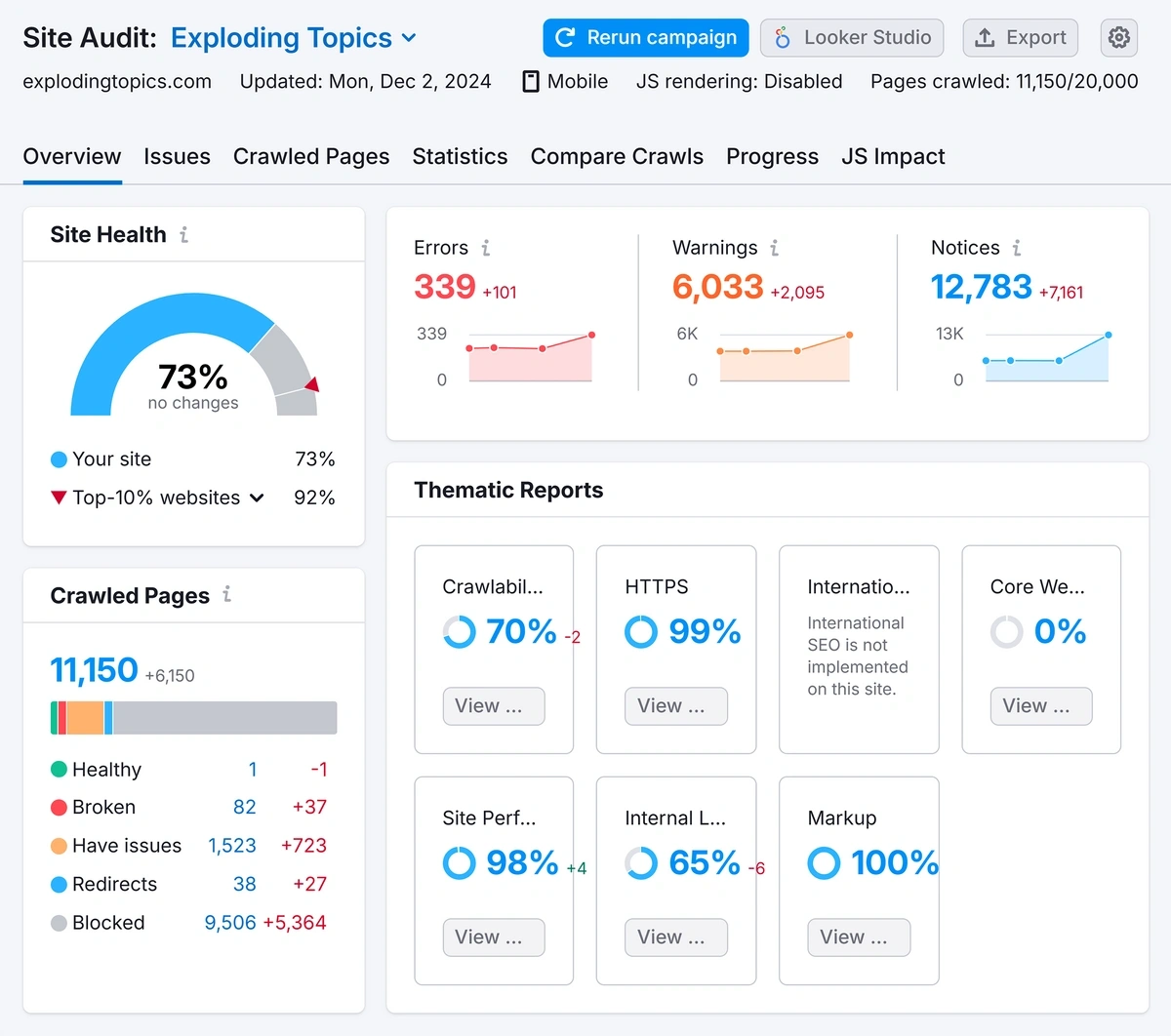Click the Notices trend chart

[1047, 357]
